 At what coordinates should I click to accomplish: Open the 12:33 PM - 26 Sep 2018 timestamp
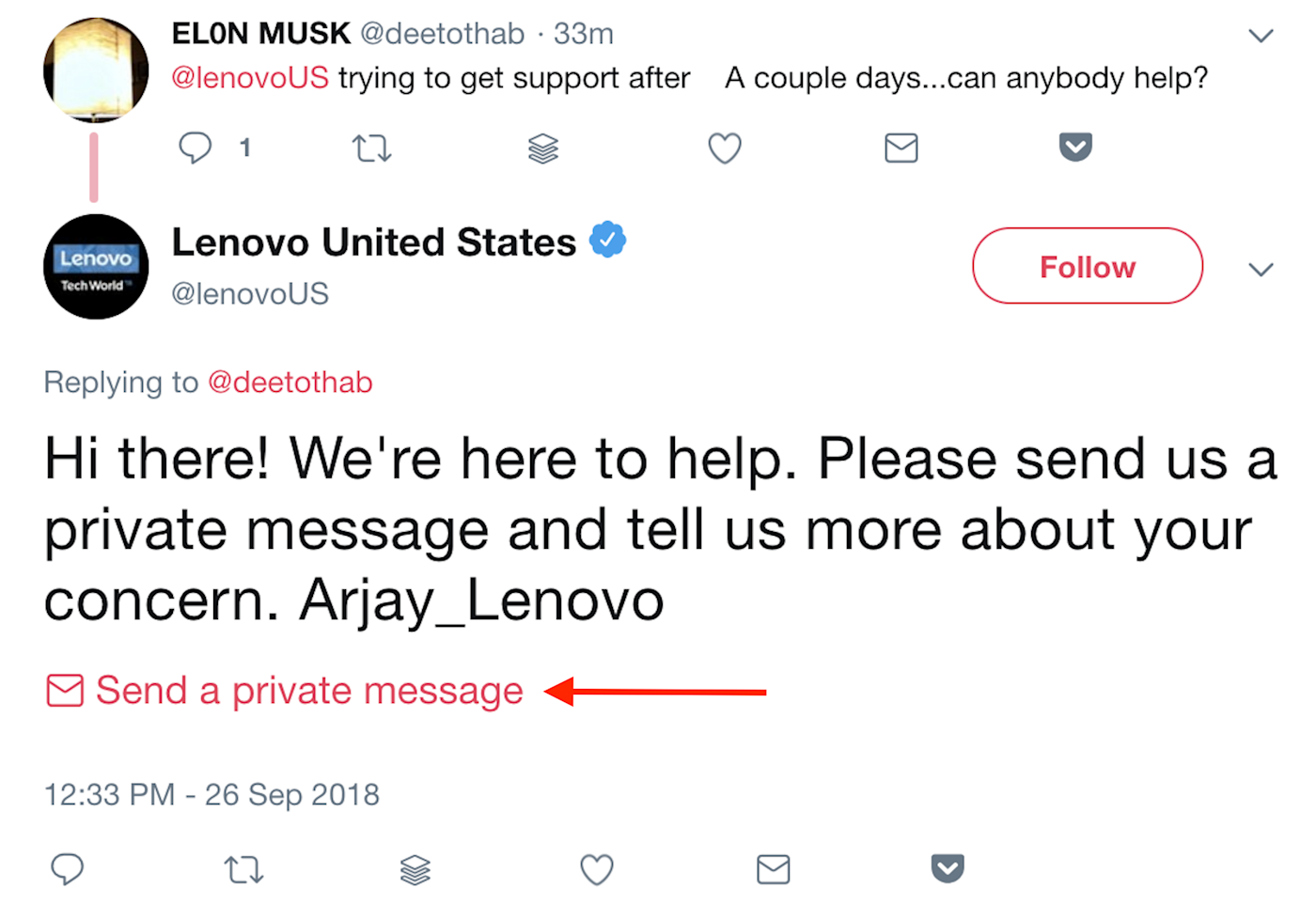coord(211,795)
